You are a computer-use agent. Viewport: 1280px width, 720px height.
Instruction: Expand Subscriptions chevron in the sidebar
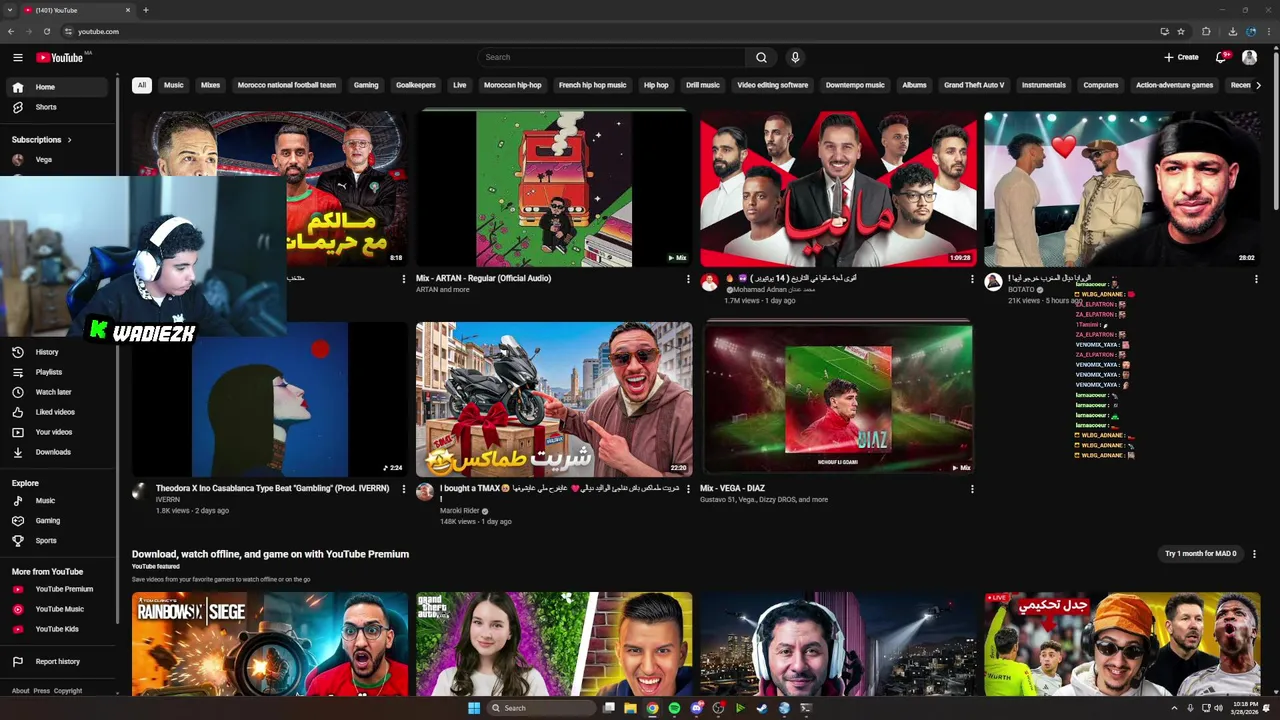[x=69, y=140]
